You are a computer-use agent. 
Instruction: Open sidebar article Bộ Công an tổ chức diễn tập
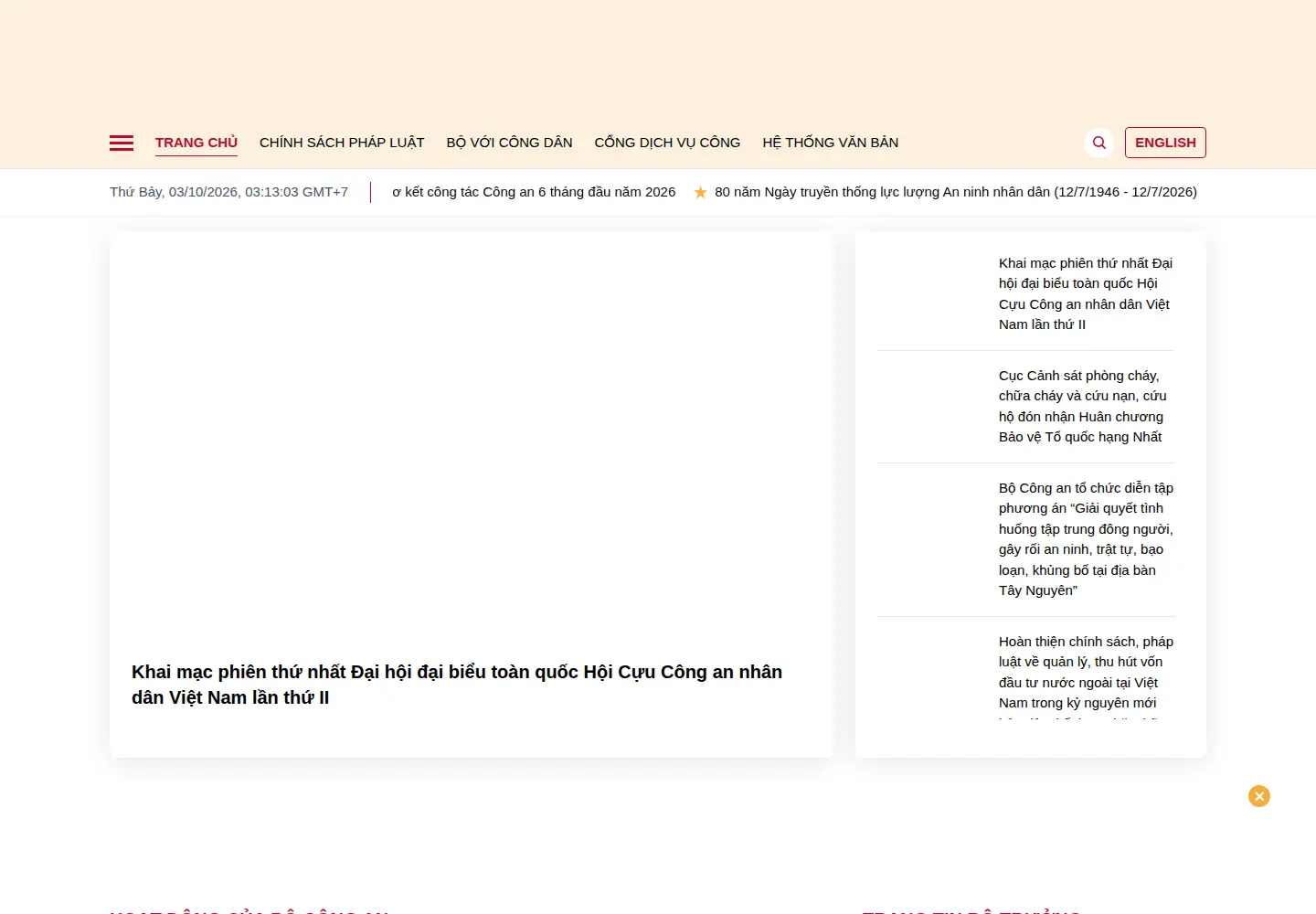point(1087,539)
